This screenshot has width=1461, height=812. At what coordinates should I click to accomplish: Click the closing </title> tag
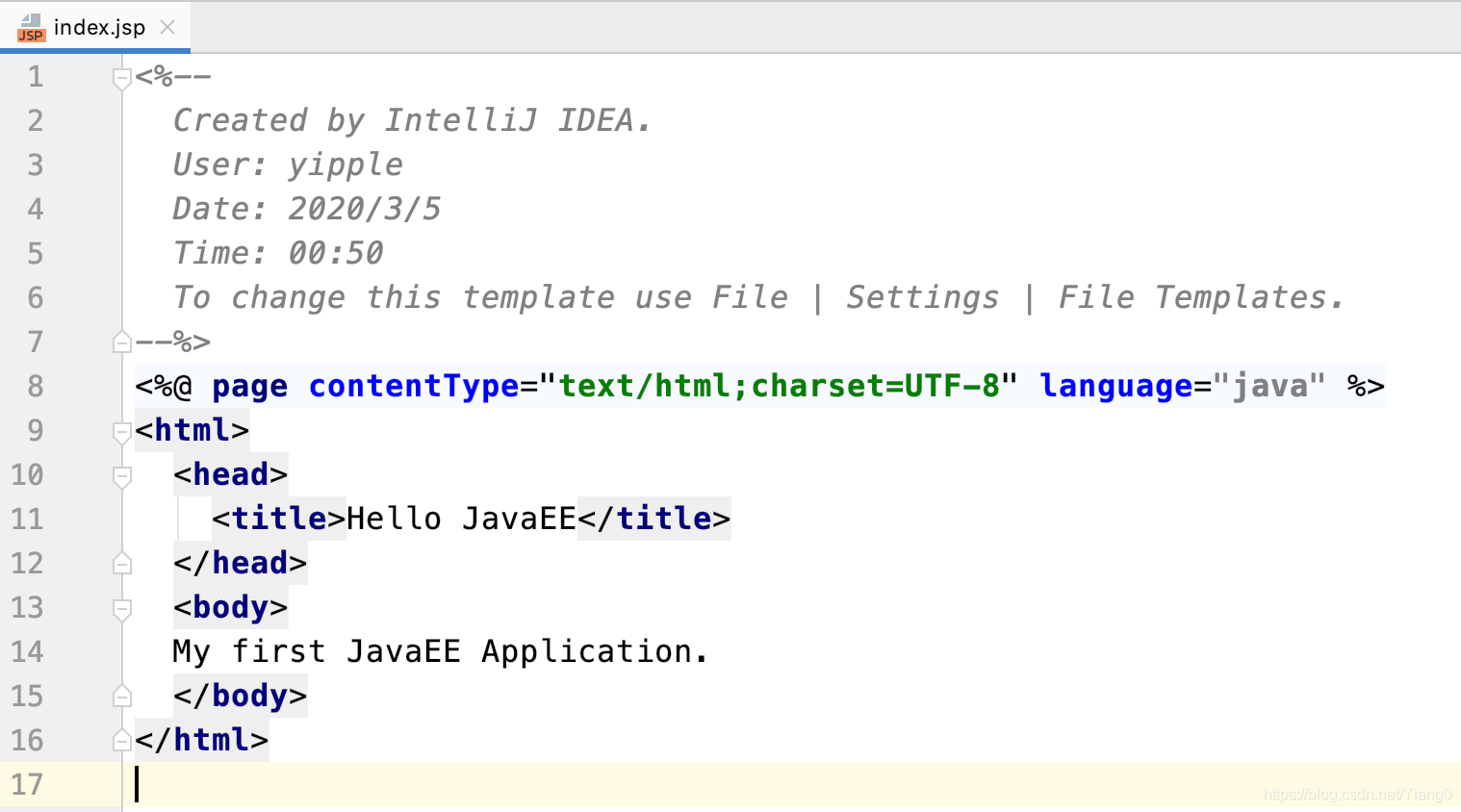click(654, 519)
